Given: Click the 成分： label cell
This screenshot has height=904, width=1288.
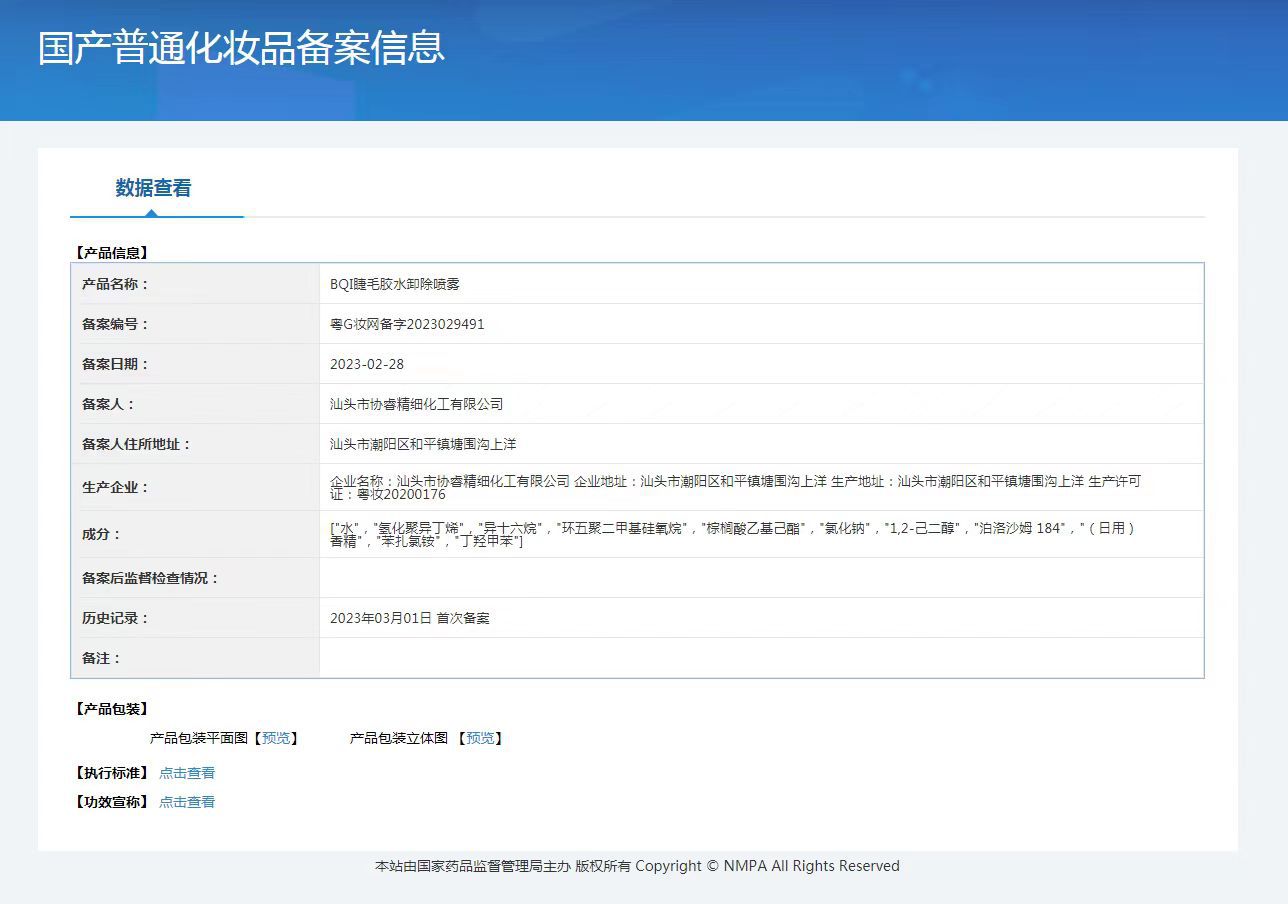Looking at the screenshot, I should point(195,534).
